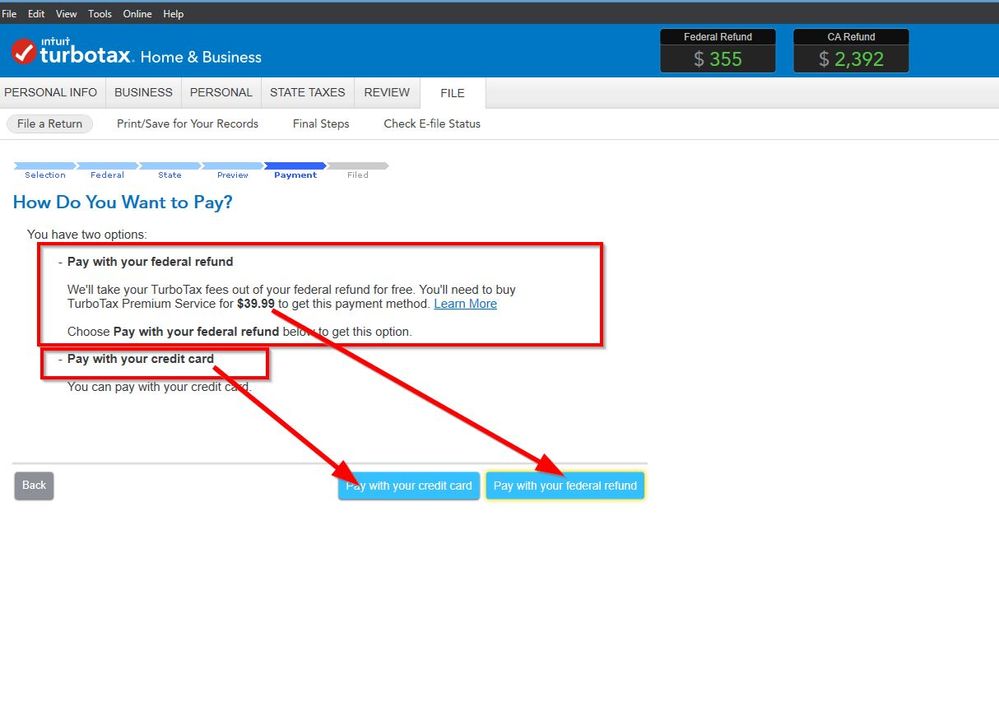Open the View menu
This screenshot has width=999, height=707.
tap(66, 14)
